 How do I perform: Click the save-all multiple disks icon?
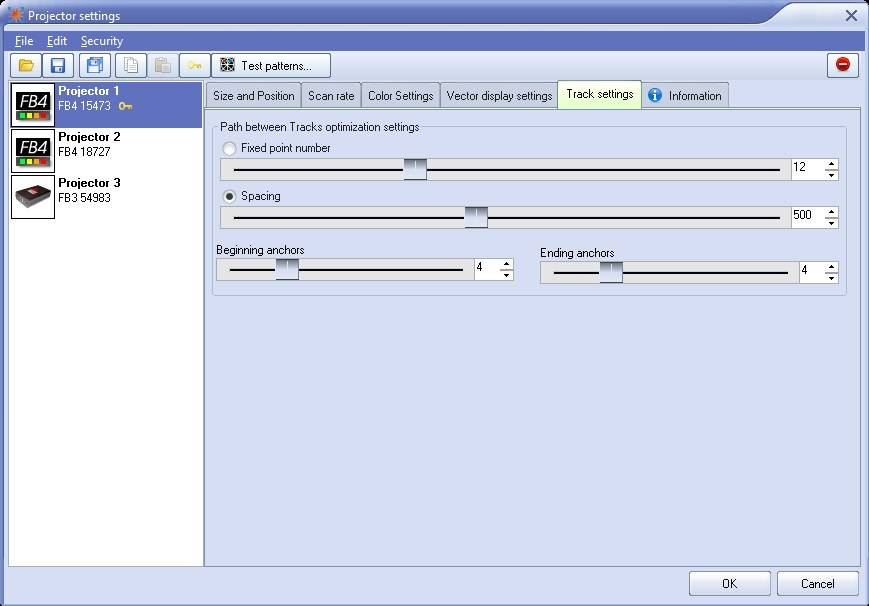95,66
